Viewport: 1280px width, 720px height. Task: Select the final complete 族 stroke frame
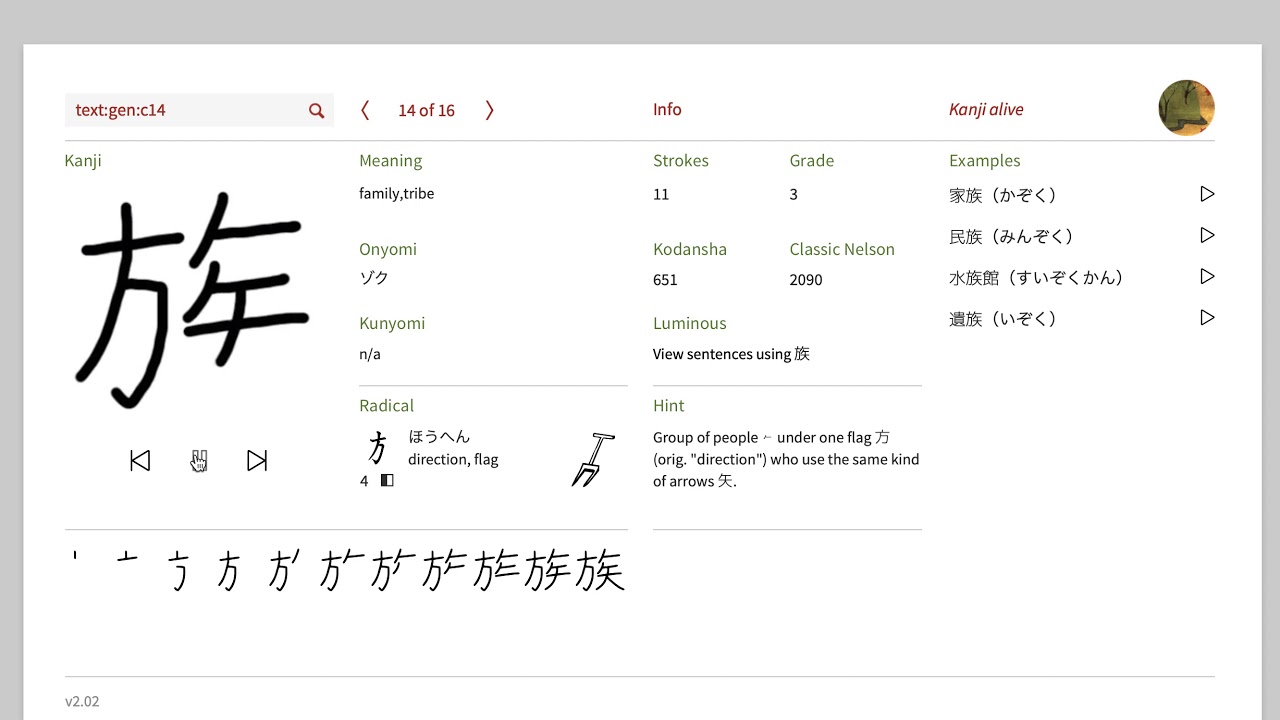point(600,570)
